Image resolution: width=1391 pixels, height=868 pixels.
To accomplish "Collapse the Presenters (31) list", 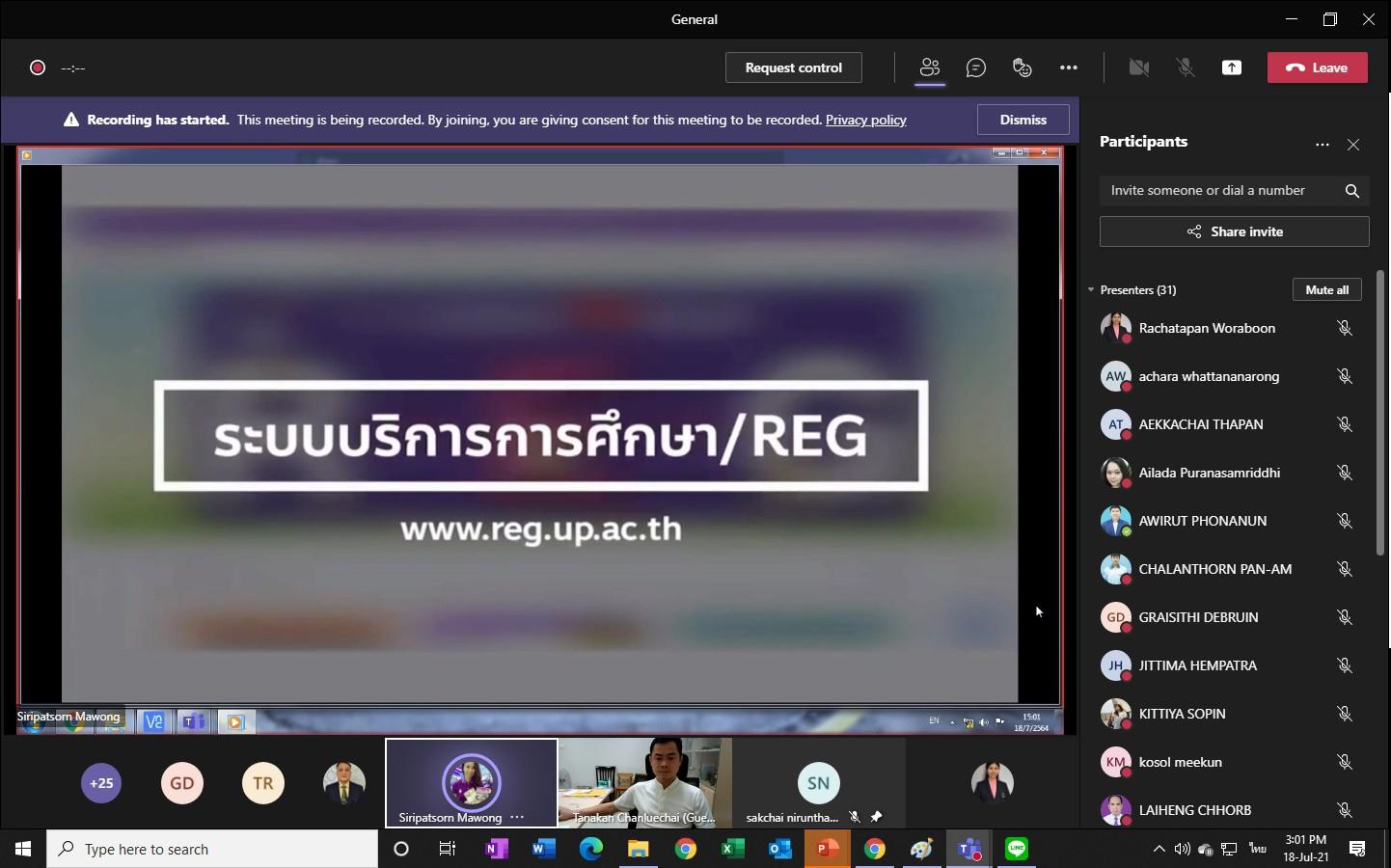I will click(x=1091, y=289).
